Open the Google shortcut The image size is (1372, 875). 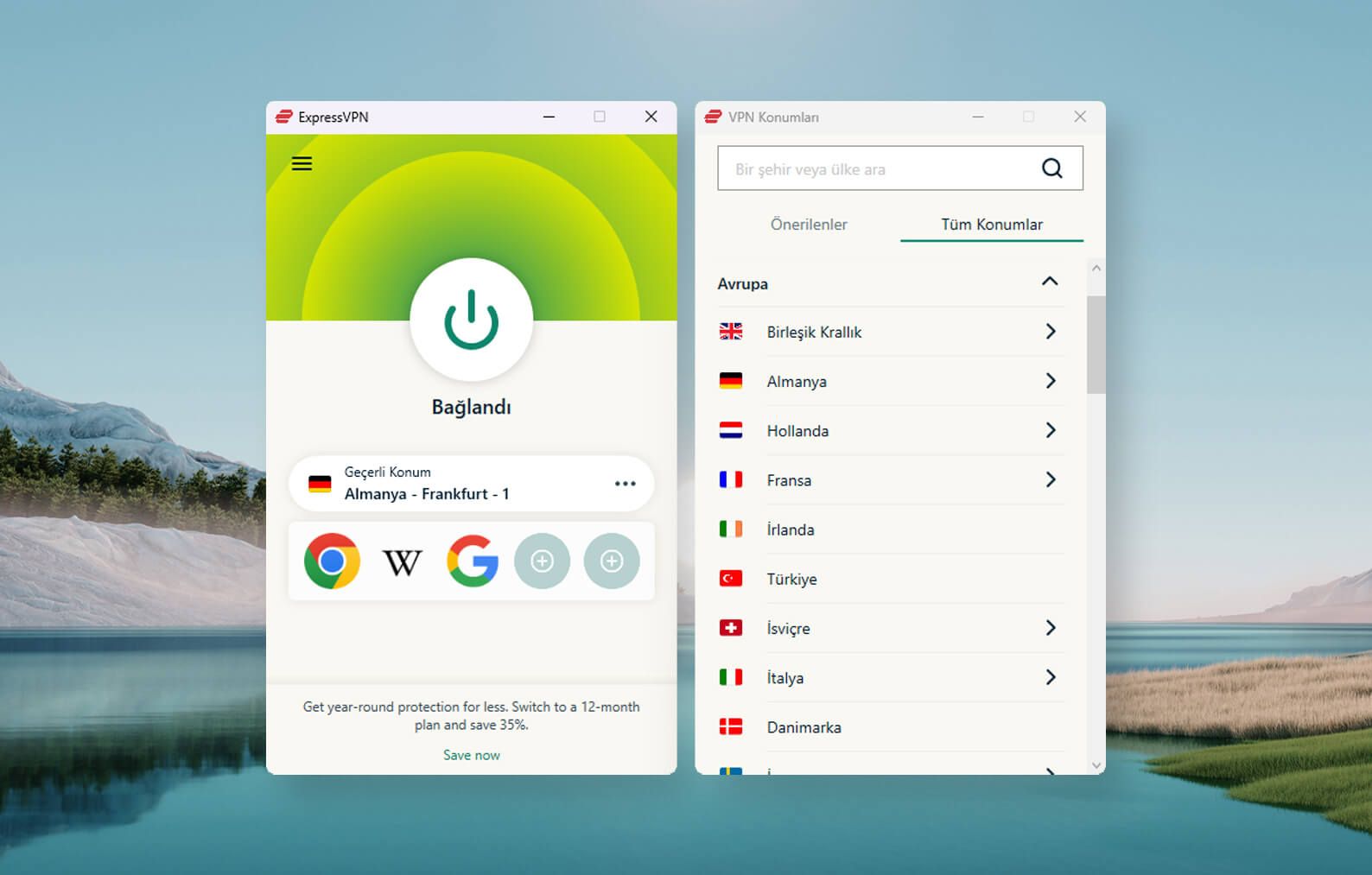(473, 561)
